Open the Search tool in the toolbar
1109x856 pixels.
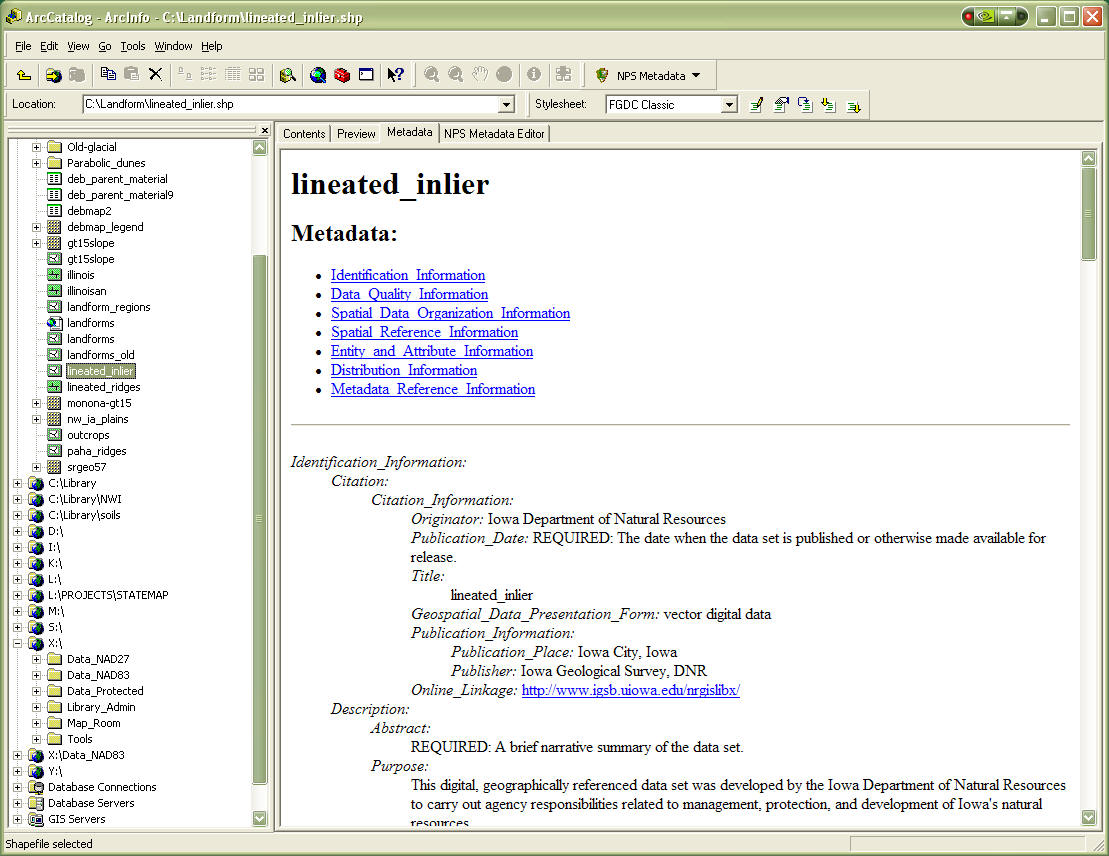pyautogui.click(x=288, y=75)
